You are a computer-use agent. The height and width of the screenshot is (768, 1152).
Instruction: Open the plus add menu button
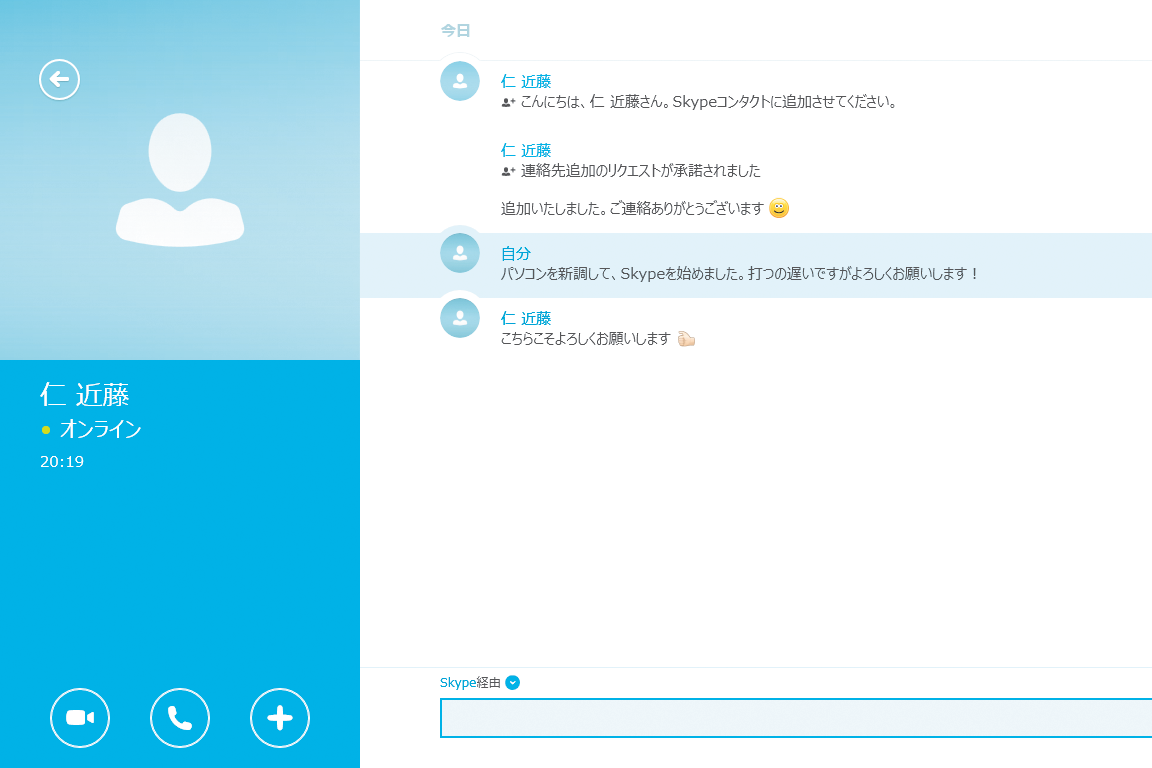(280, 718)
